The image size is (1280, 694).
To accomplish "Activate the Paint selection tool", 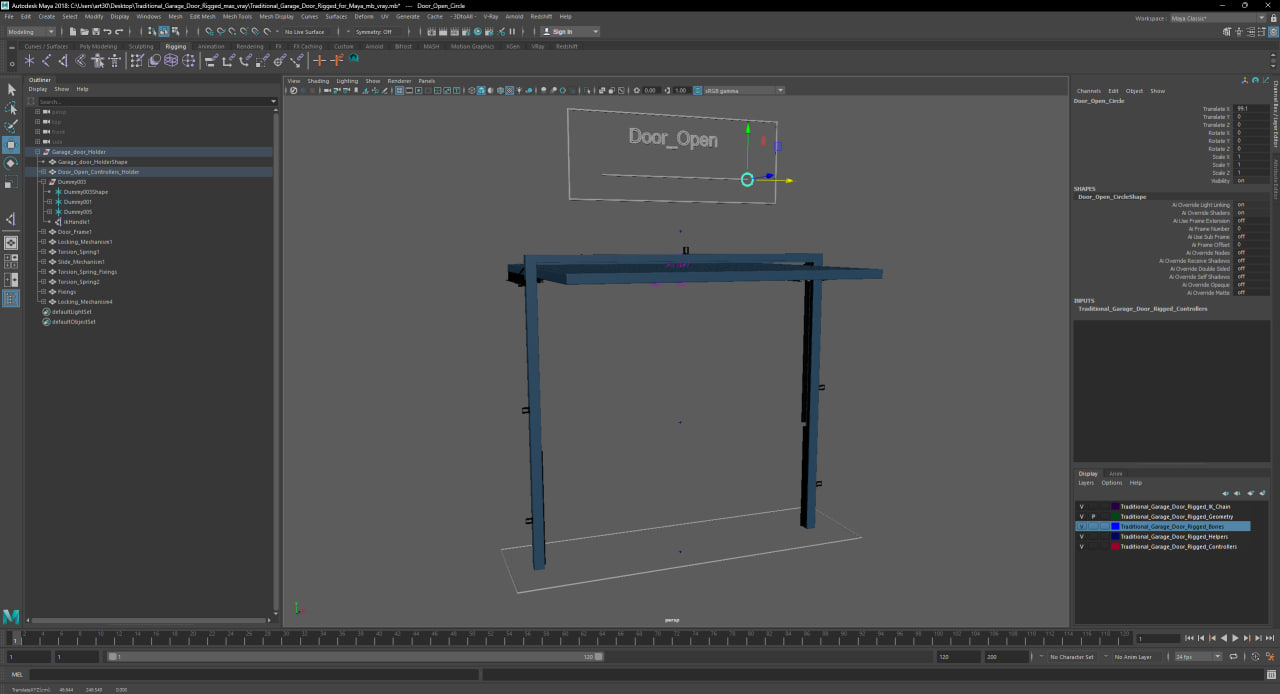I will [x=11, y=126].
